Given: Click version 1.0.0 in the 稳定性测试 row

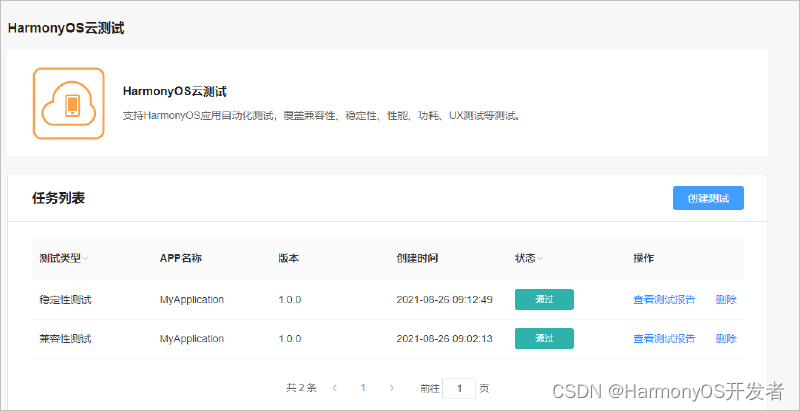Looking at the screenshot, I should point(290,300).
